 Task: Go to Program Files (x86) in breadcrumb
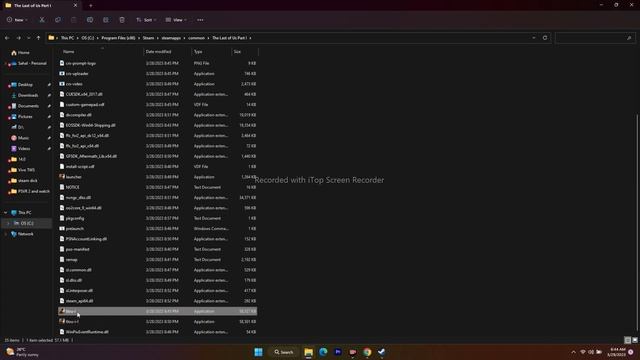118,38
